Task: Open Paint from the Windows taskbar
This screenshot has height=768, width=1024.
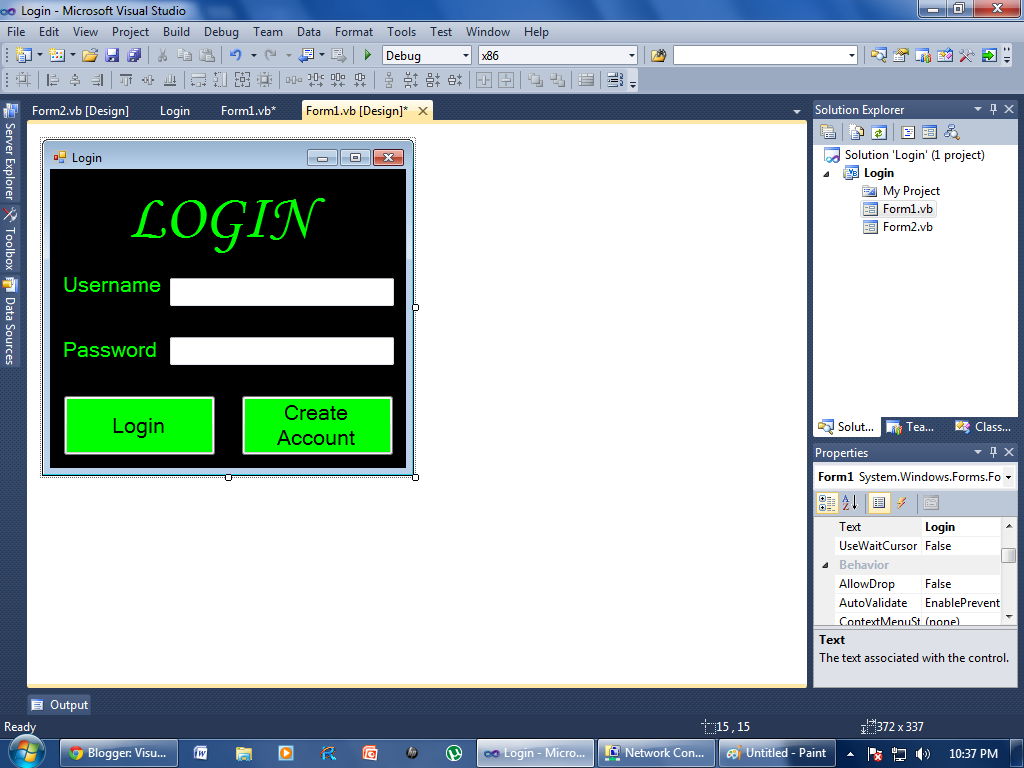Action: coord(777,752)
